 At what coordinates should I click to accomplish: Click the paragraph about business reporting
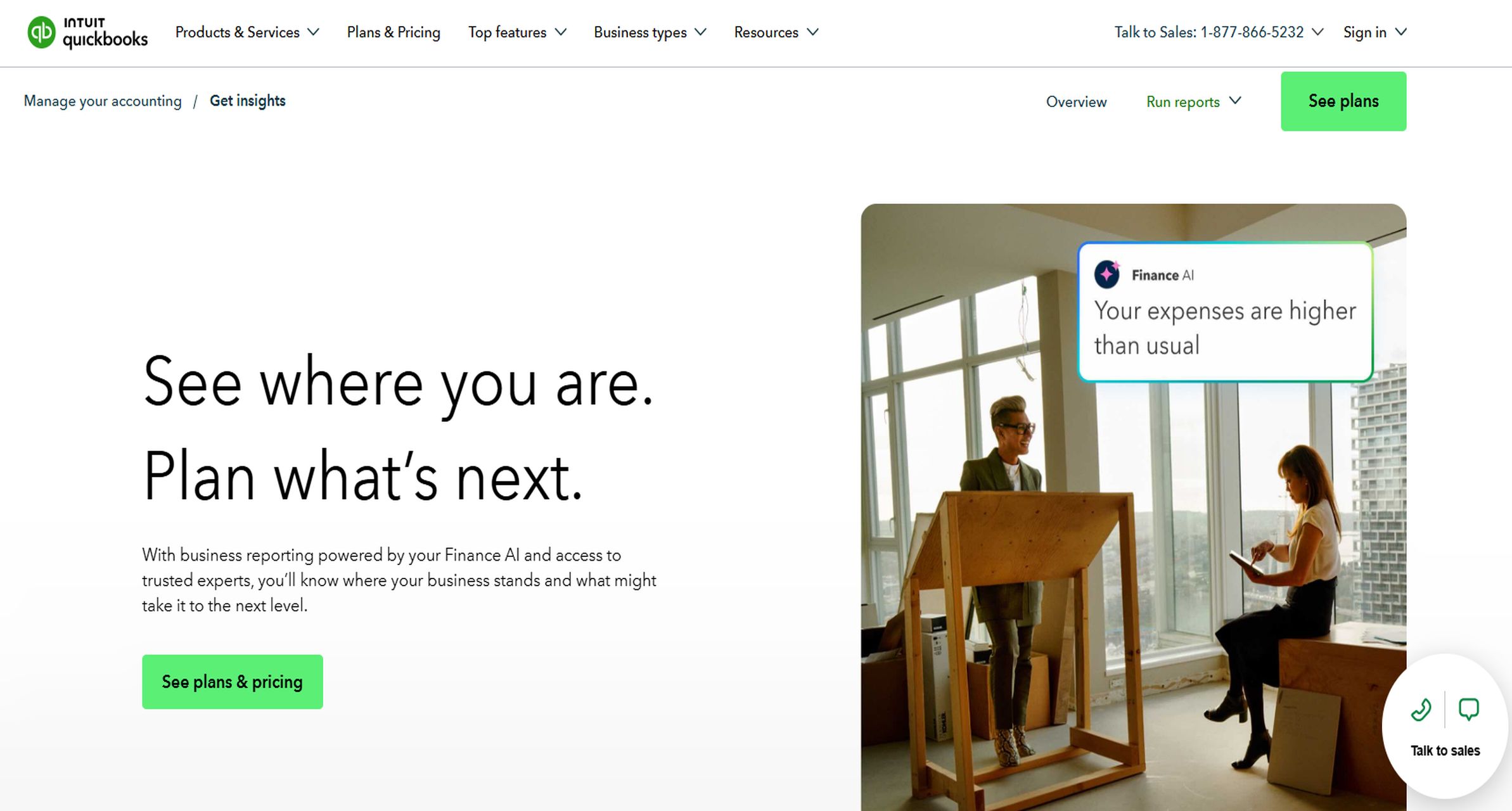399,580
